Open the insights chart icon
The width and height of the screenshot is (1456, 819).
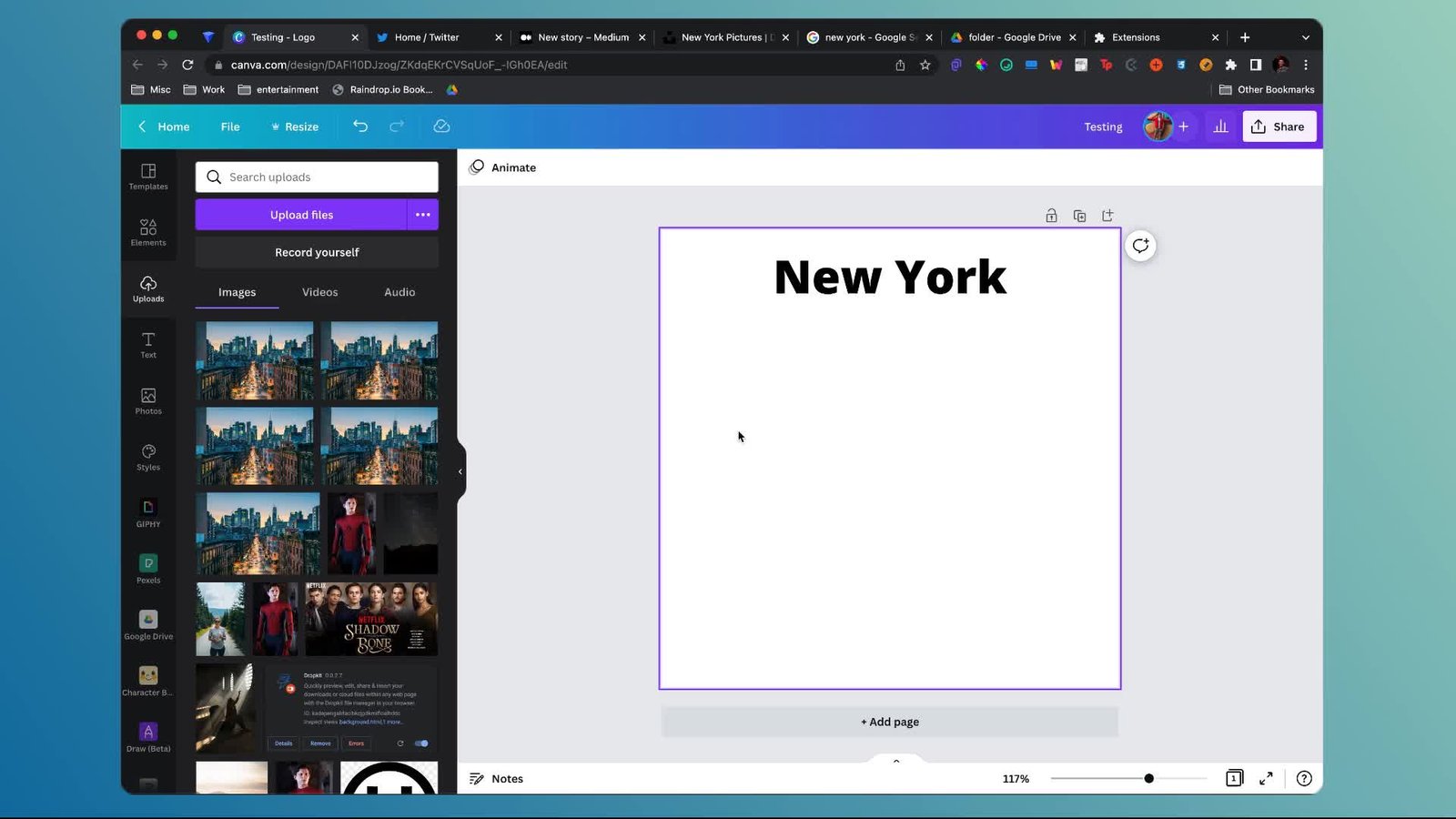tap(1220, 126)
